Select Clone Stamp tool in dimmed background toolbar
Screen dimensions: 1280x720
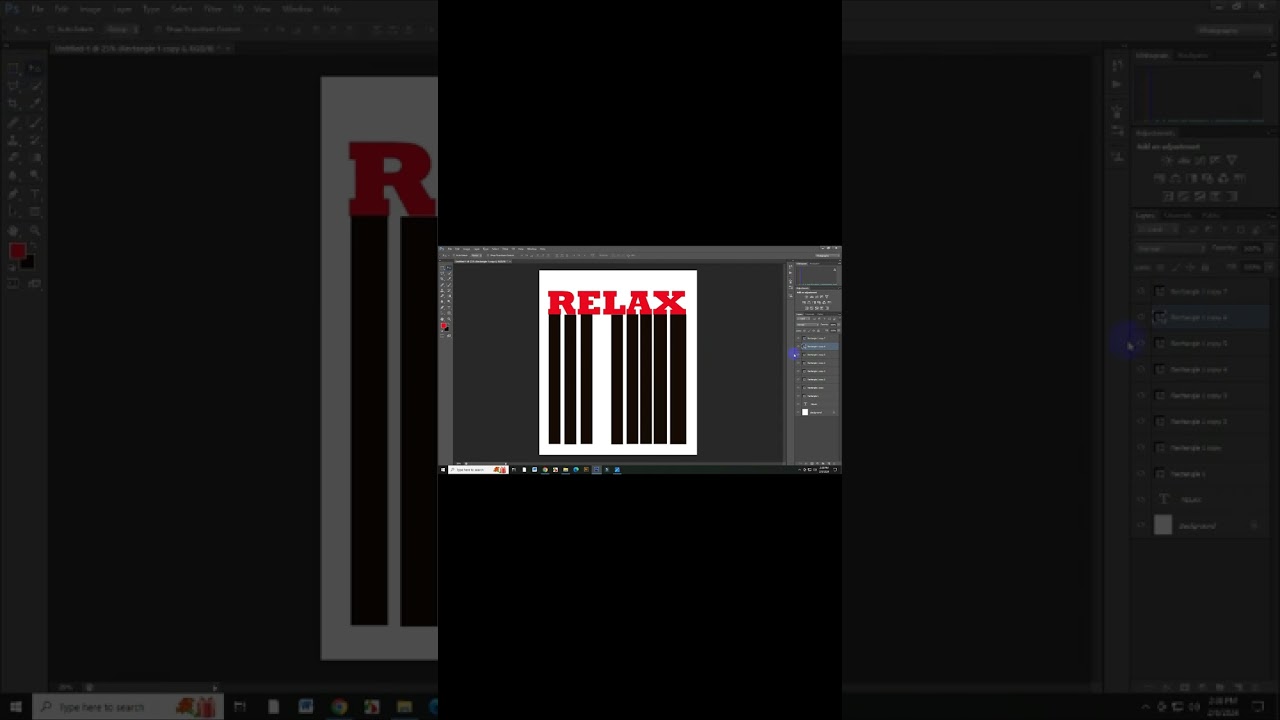14,140
